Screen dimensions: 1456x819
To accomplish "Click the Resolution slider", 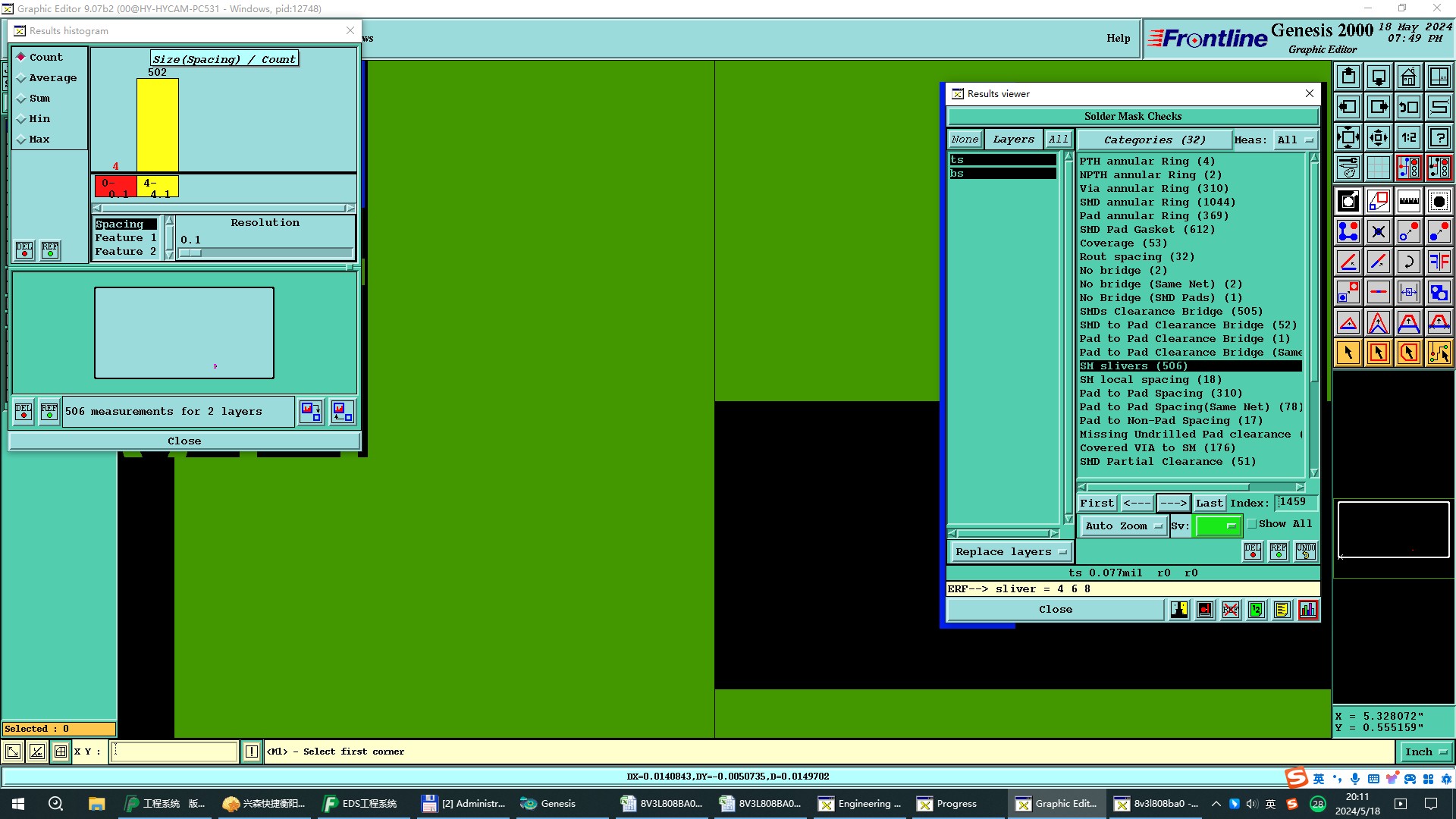I will [265, 253].
